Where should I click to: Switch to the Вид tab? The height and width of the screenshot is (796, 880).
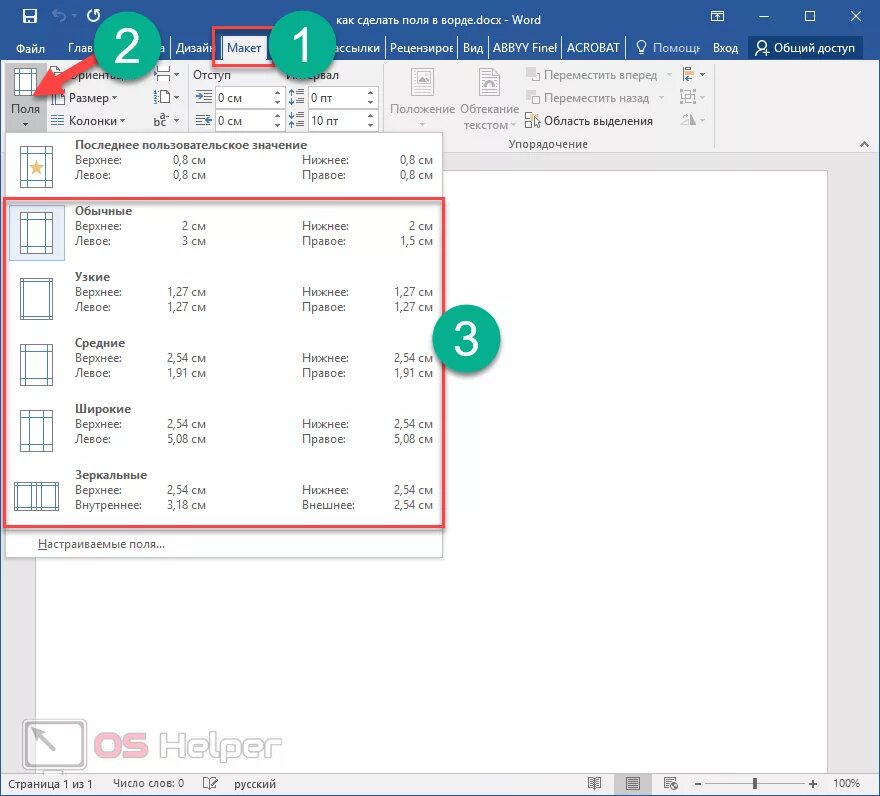click(473, 48)
